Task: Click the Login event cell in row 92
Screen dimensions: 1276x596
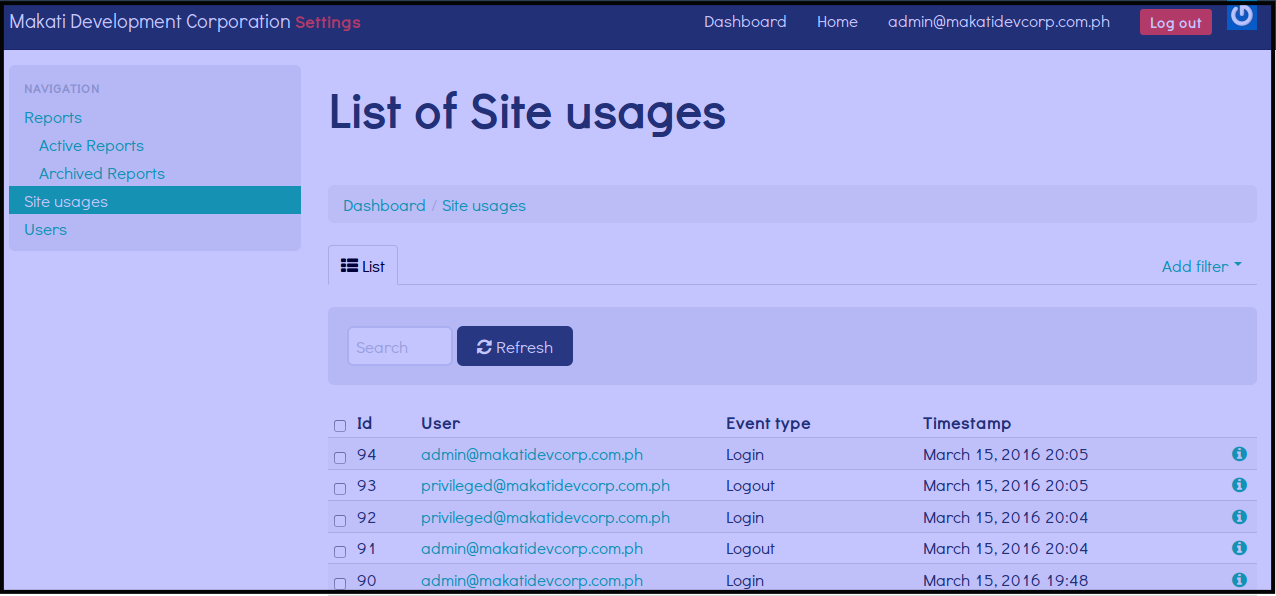Action: [x=745, y=517]
